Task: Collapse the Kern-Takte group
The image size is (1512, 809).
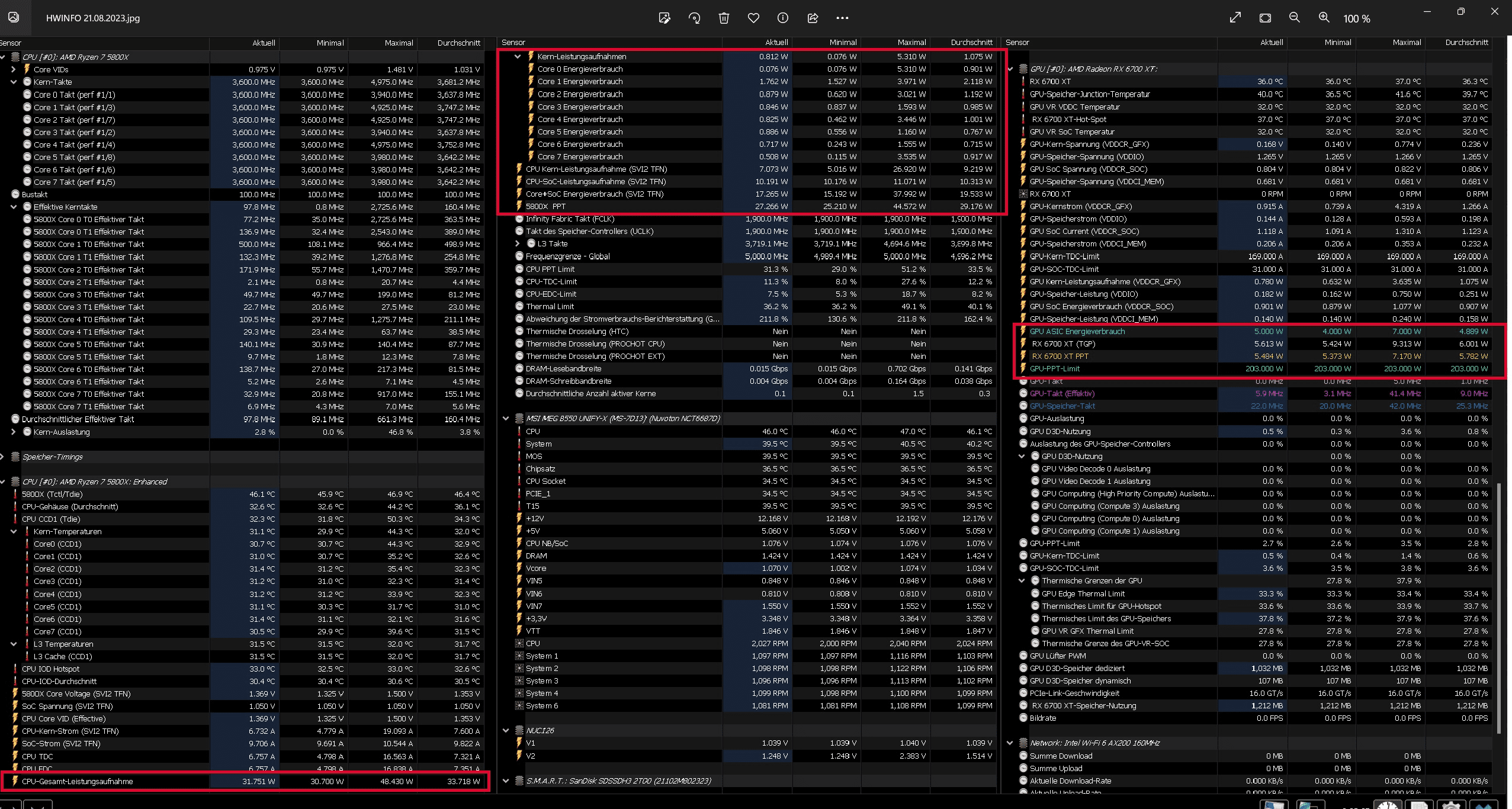Action: pyautogui.click(x=14, y=82)
